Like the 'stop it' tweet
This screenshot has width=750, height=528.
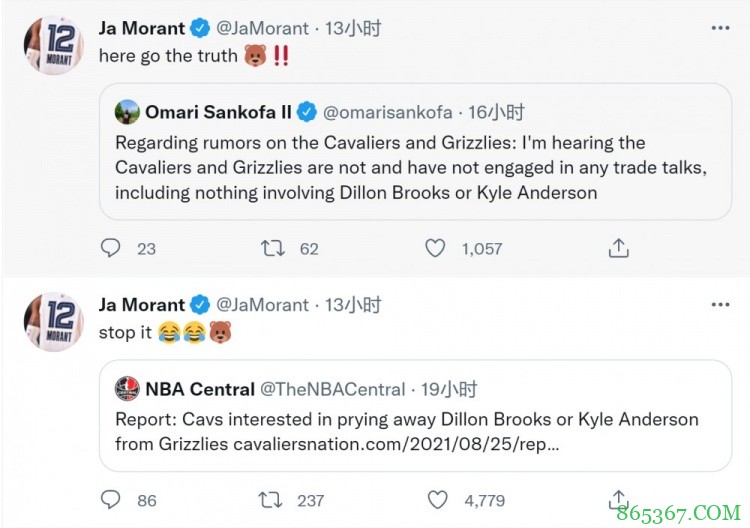(437, 500)
